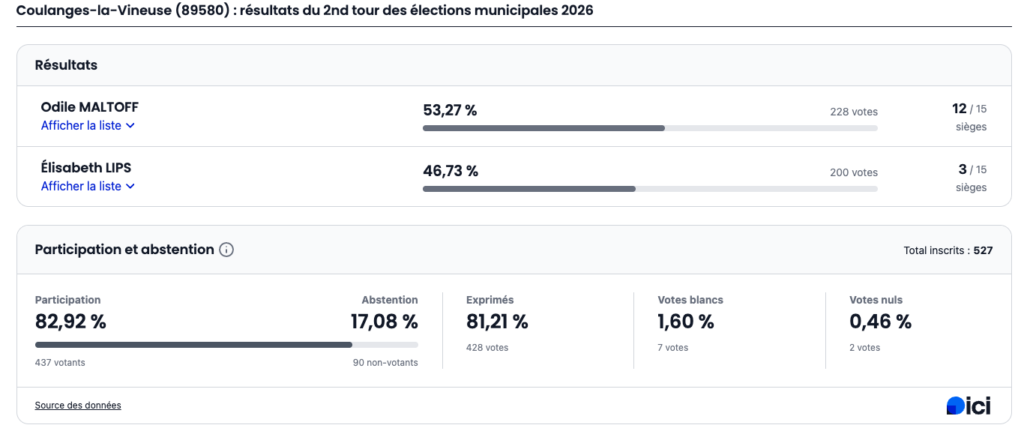Click the 82,92 % participation figure

click(71, 321)
